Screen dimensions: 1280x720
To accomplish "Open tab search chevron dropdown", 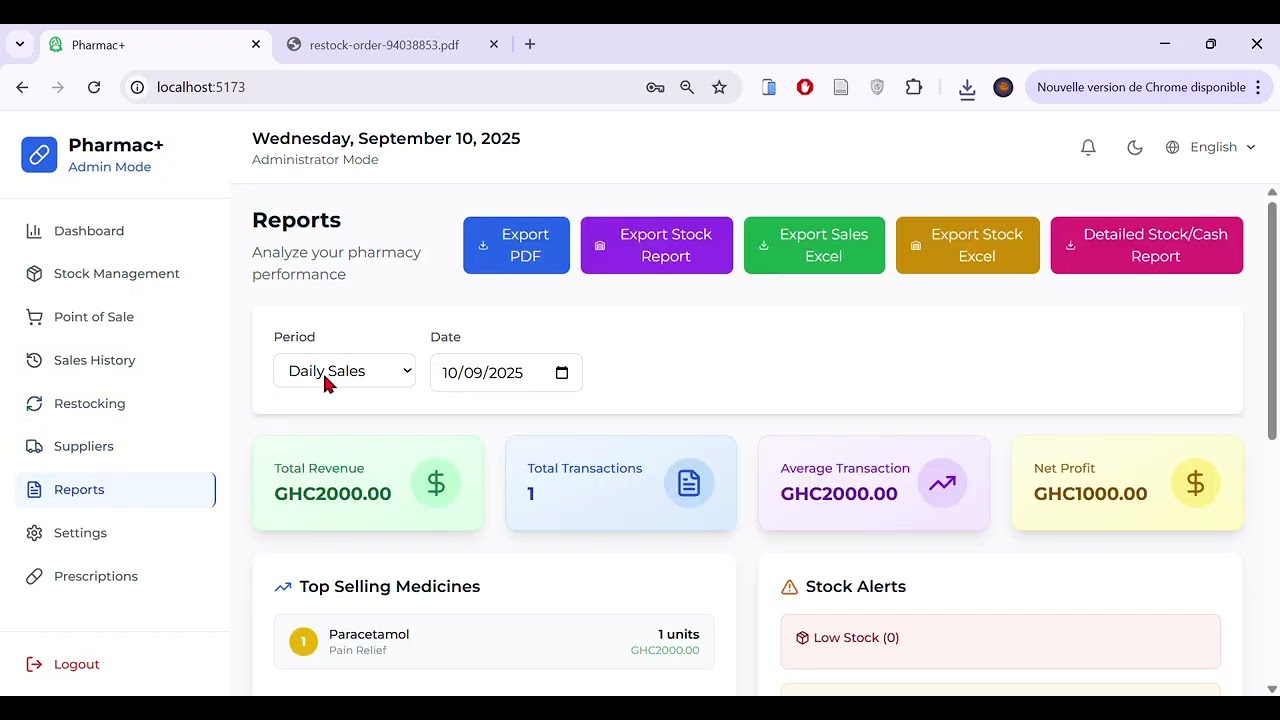I will coord(20,44).
